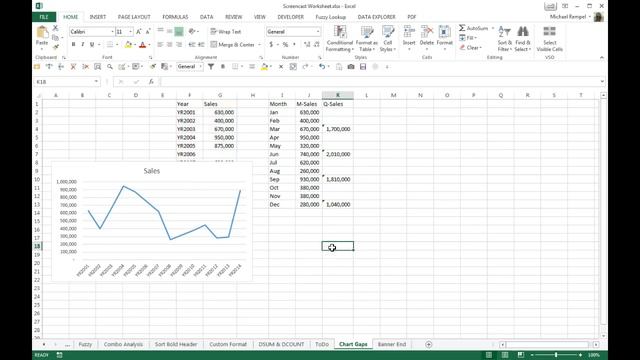Open the Font Color dropdown arrow
640x360 pixels.
(149, 44)
